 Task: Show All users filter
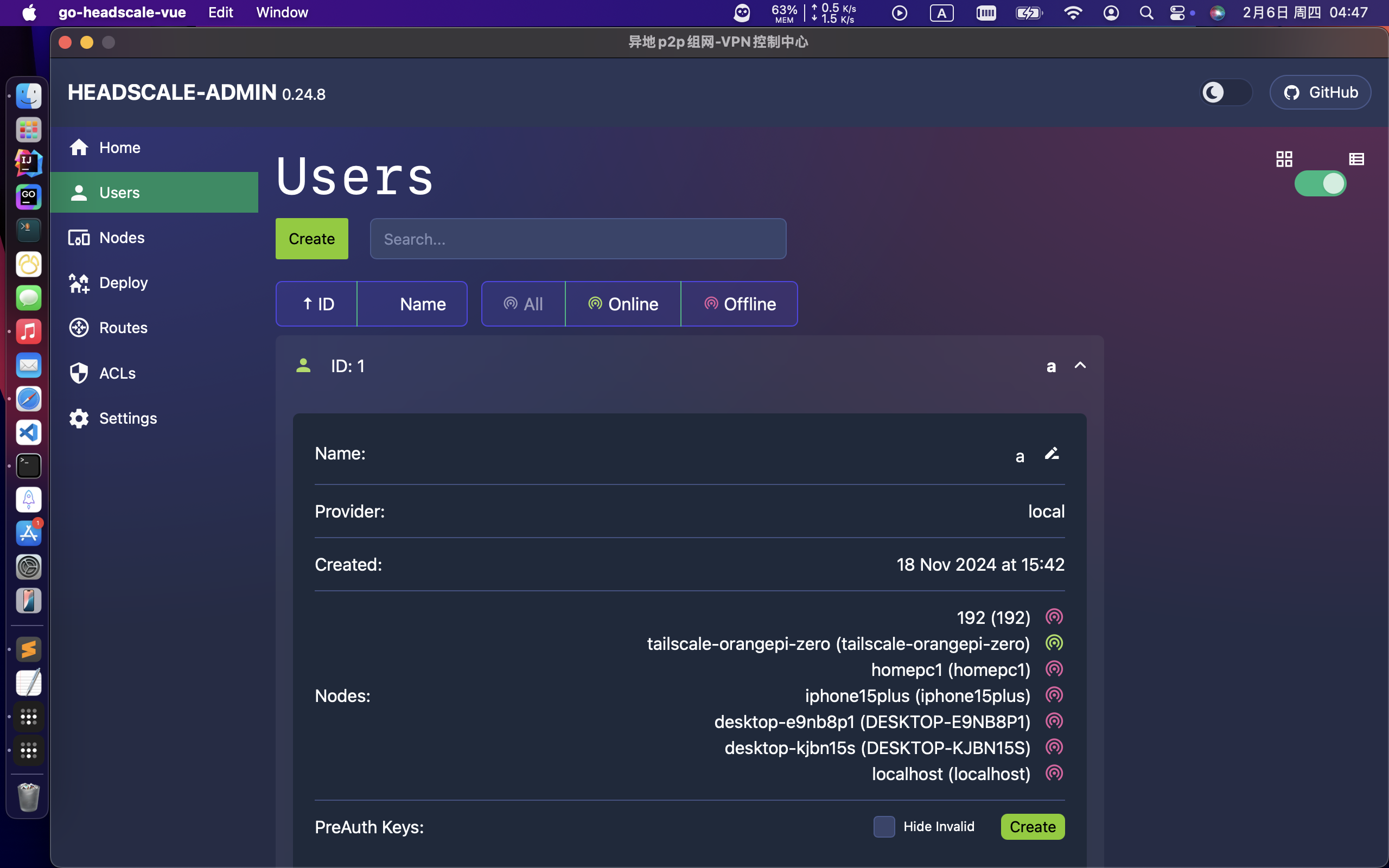[x=524, y=304]
